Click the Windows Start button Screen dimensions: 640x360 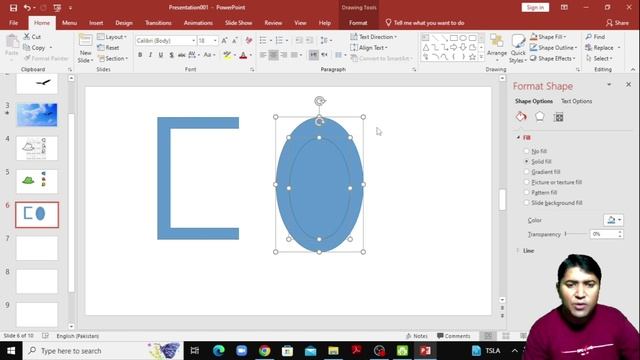point(11,351)
